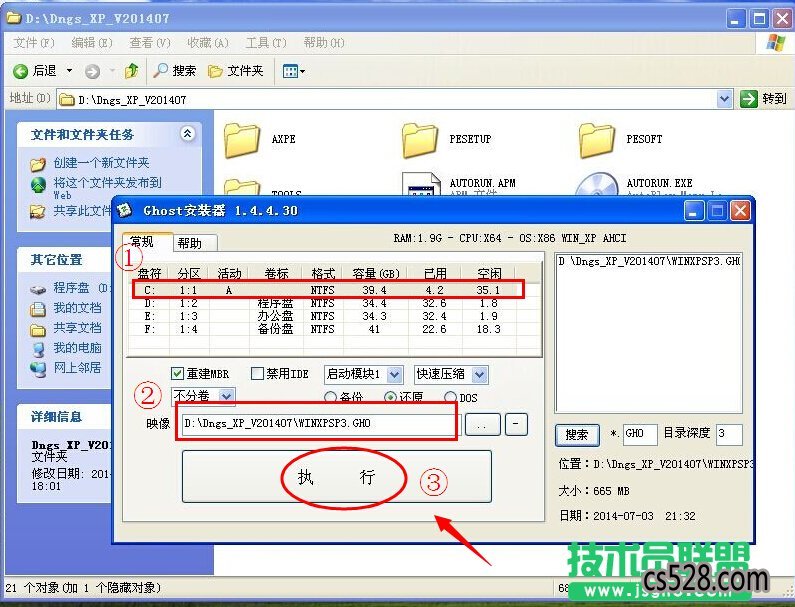This screenshot has height=607, width=795.
Task: Click Ghost安装器 title bar app icon
Action: tap(125, 210)
